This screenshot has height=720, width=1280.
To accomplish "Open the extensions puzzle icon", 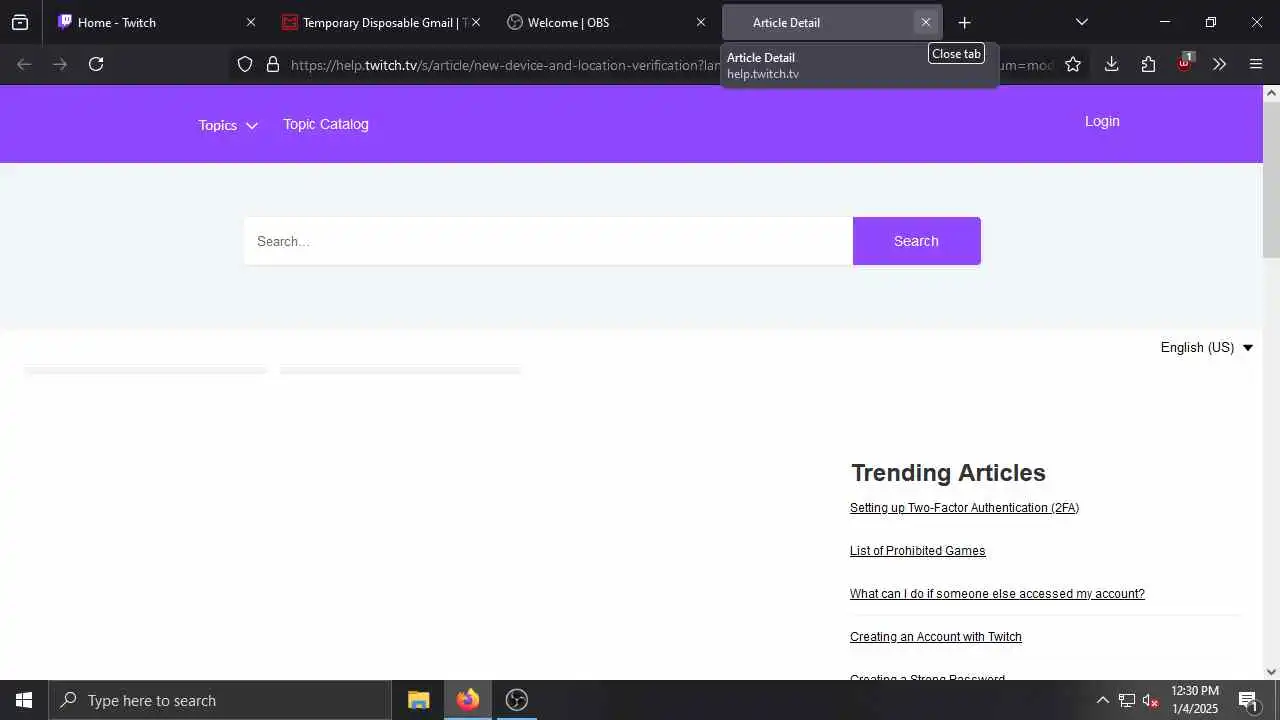I will [x=1148, y=64].
